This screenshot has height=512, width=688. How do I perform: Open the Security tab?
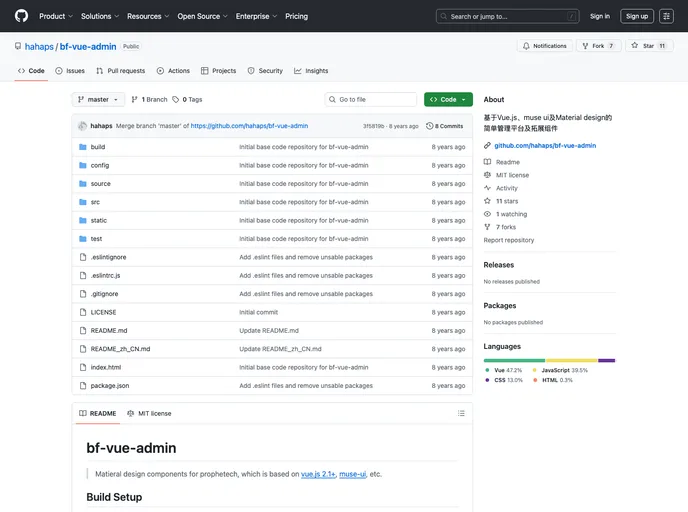coord(265,71)
